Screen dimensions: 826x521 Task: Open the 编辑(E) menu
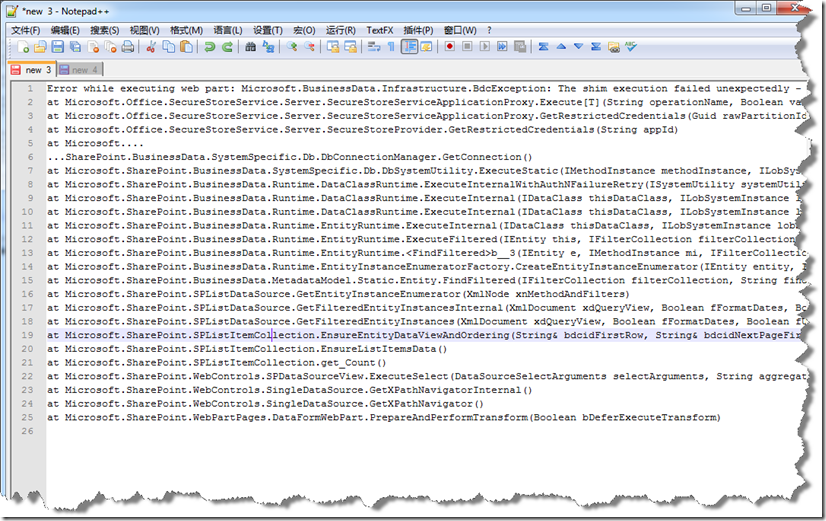point(65,30)
